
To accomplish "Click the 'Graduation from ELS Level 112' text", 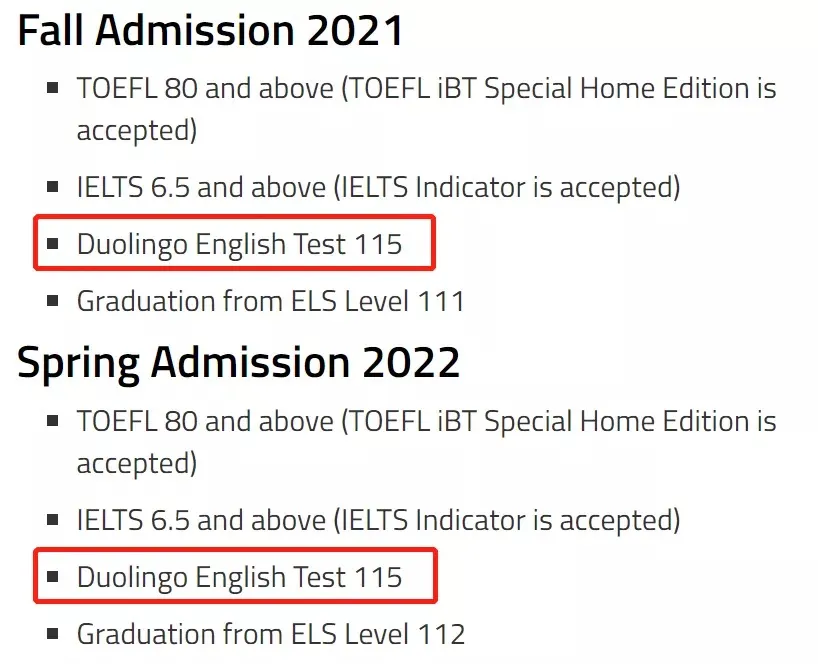I will pos(270,633).
